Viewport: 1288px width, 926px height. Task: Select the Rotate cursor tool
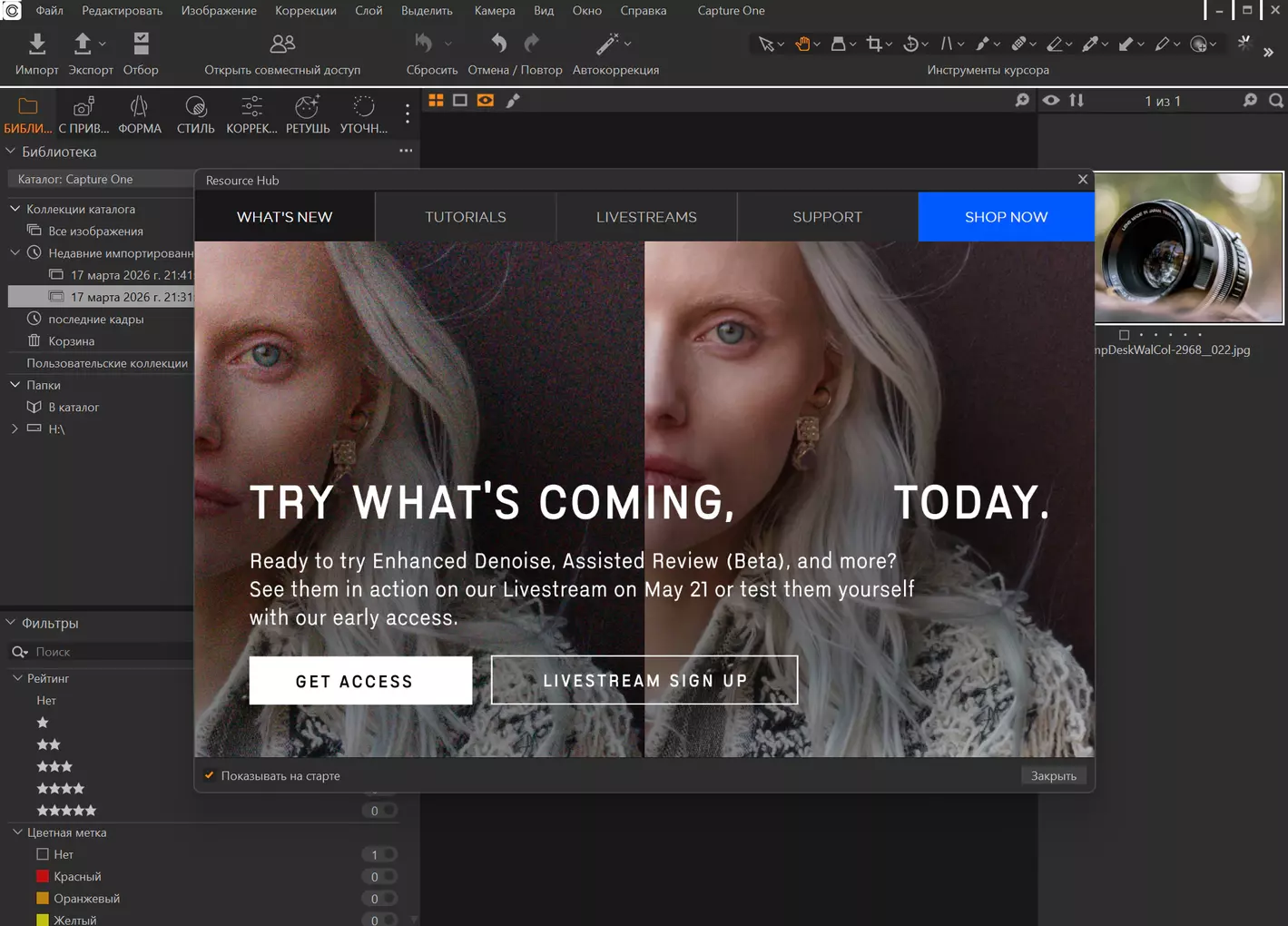(x=910, y=44)
